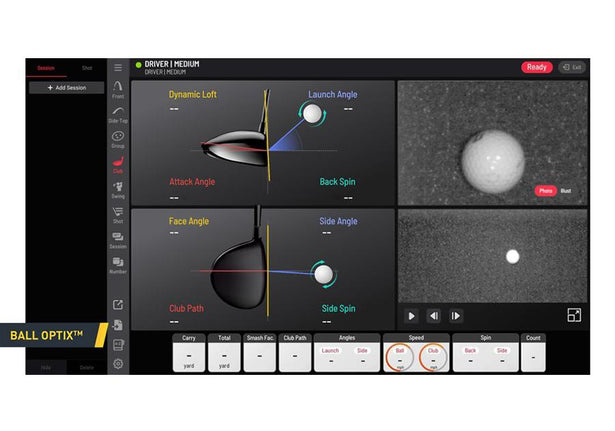The width and height of the screenshot is (615, 431).
Task: Switch to the Side-Top view icon
Action: (x=118, y=114)
